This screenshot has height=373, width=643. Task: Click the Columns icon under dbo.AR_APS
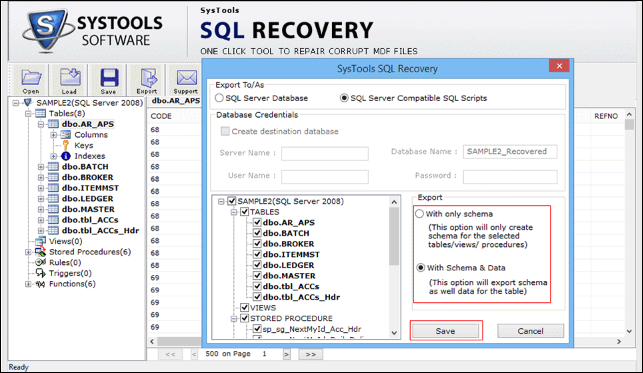66,134
